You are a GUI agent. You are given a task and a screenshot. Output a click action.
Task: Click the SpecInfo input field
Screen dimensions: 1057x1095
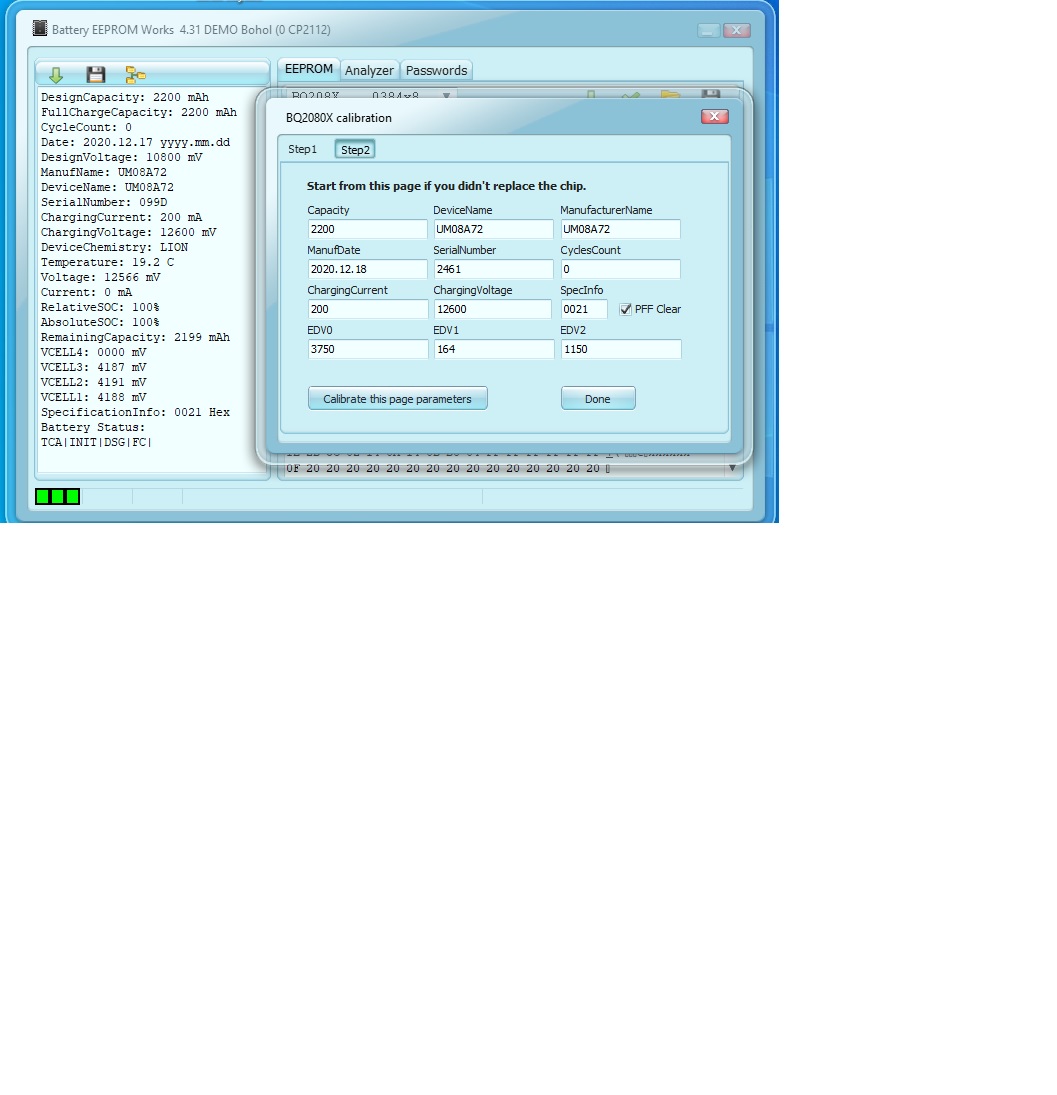tap(584, 309)
